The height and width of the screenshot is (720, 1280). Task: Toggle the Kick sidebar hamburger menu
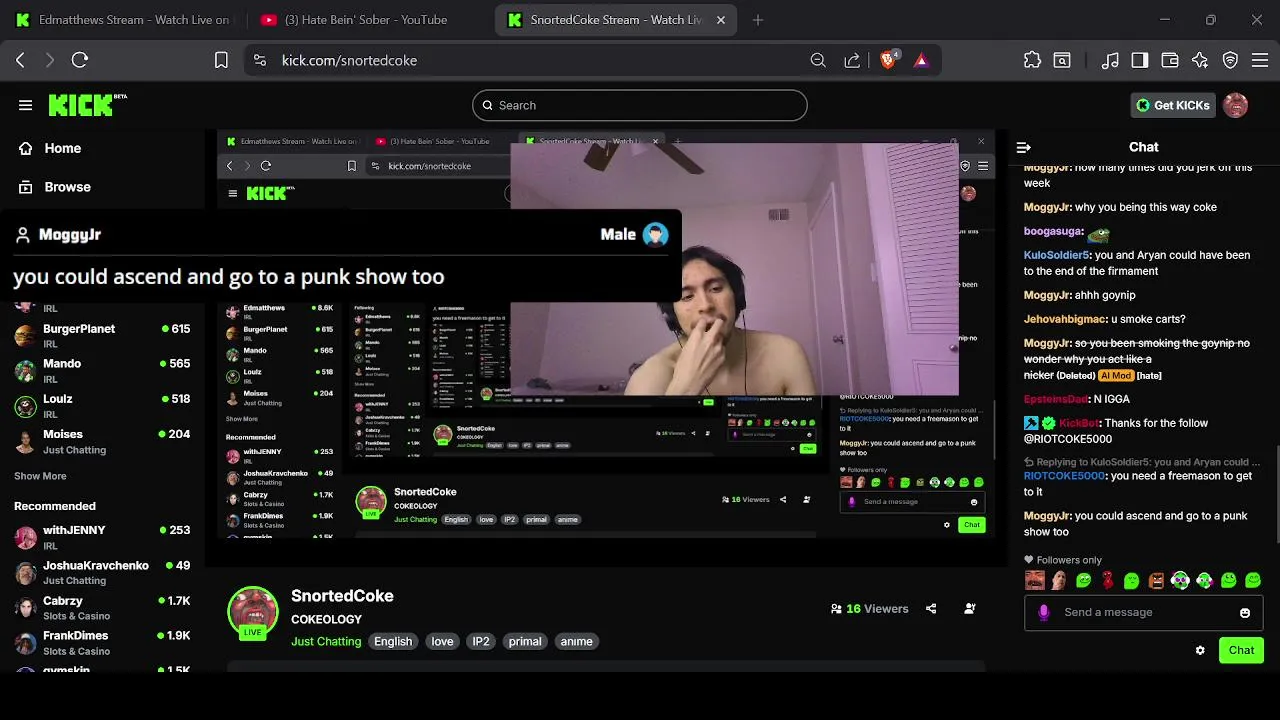[x=25, y=105]
